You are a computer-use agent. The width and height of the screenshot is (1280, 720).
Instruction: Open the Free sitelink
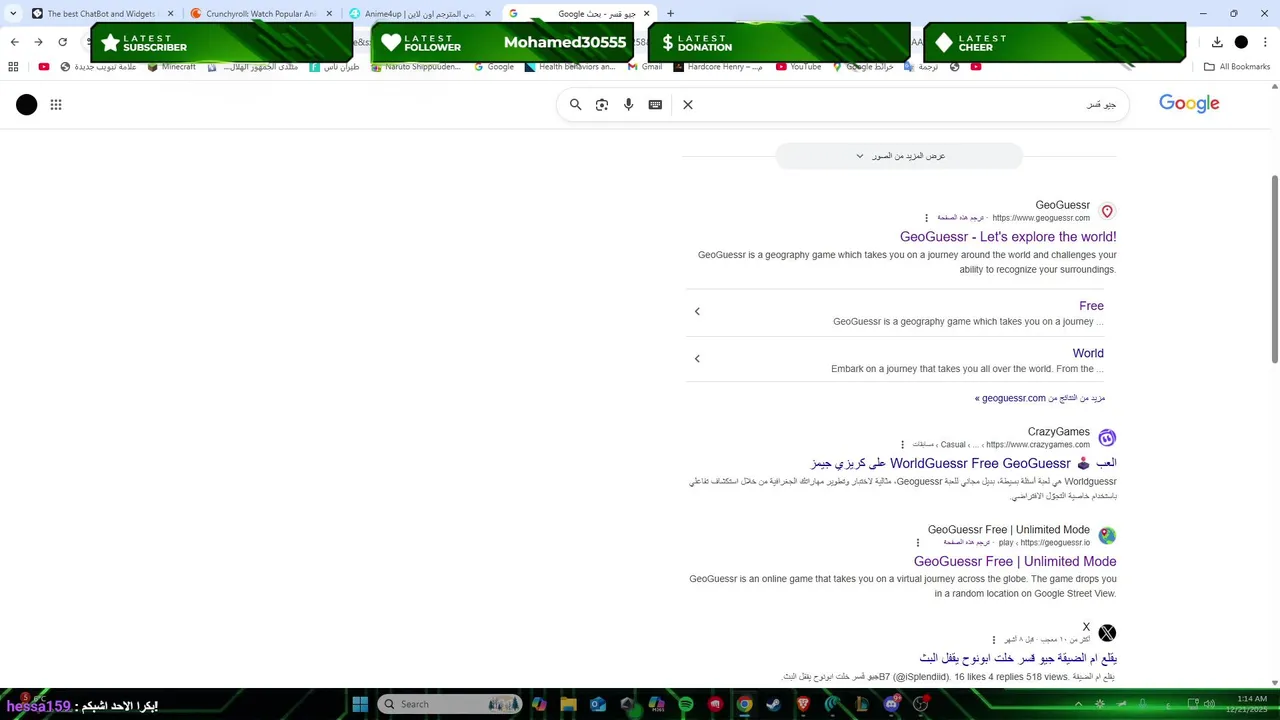pos(1091,306)
